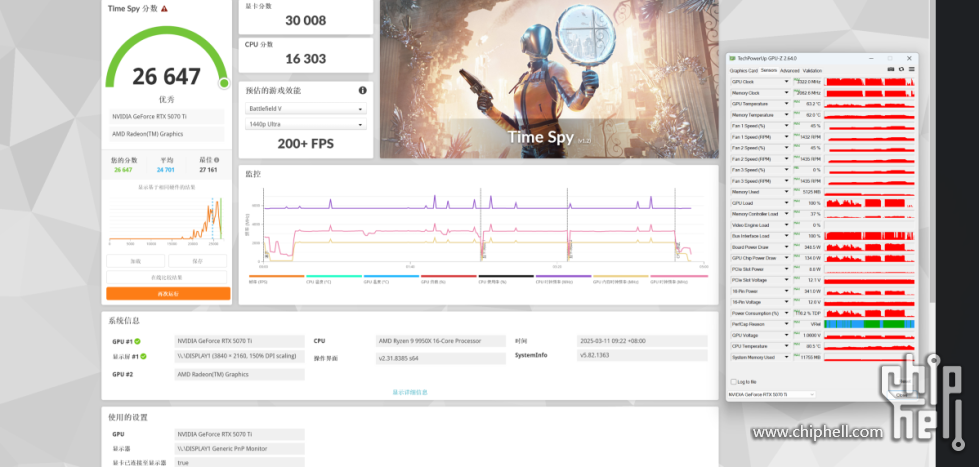979x467 pixels.
Task: Click the load result button
Action: pyautogui.click(x=135, y=261)
